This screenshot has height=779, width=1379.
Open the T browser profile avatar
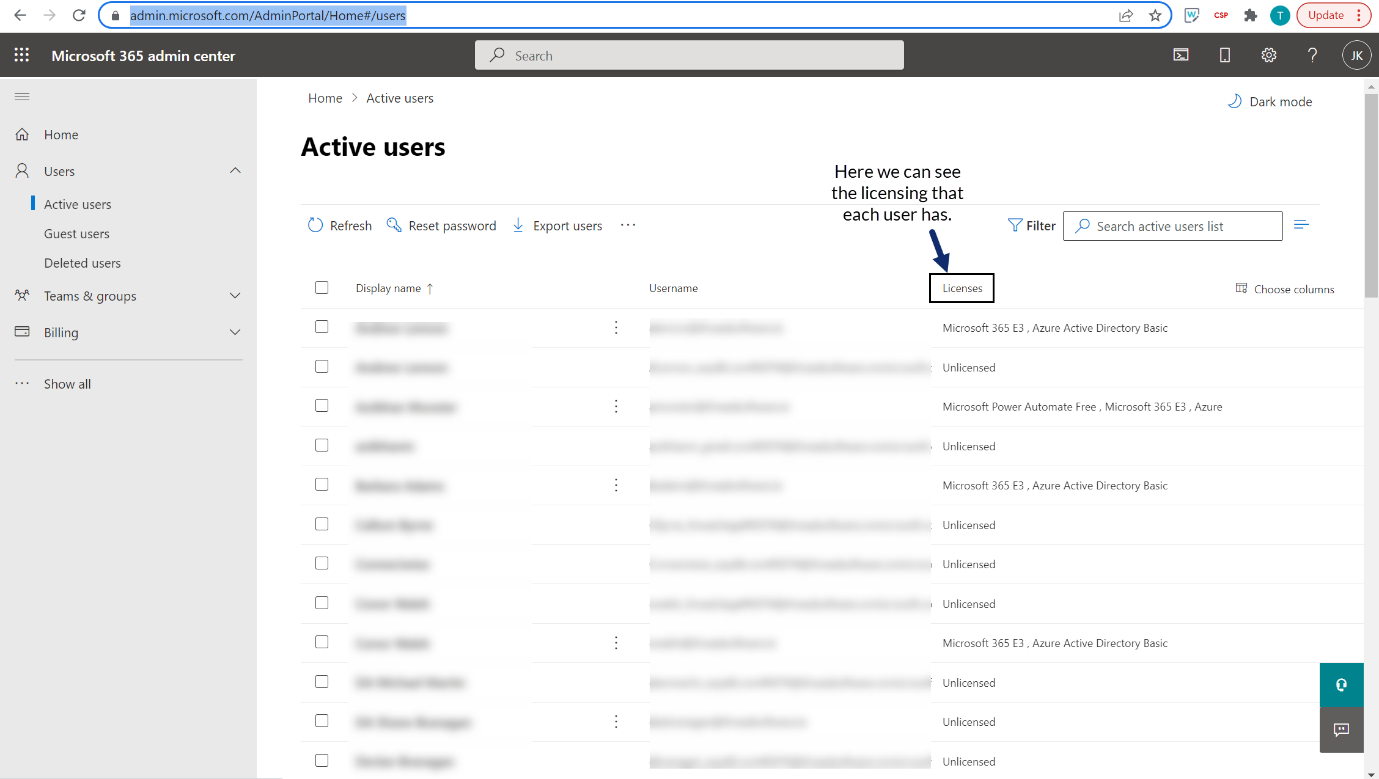[x=1280, y=15]
